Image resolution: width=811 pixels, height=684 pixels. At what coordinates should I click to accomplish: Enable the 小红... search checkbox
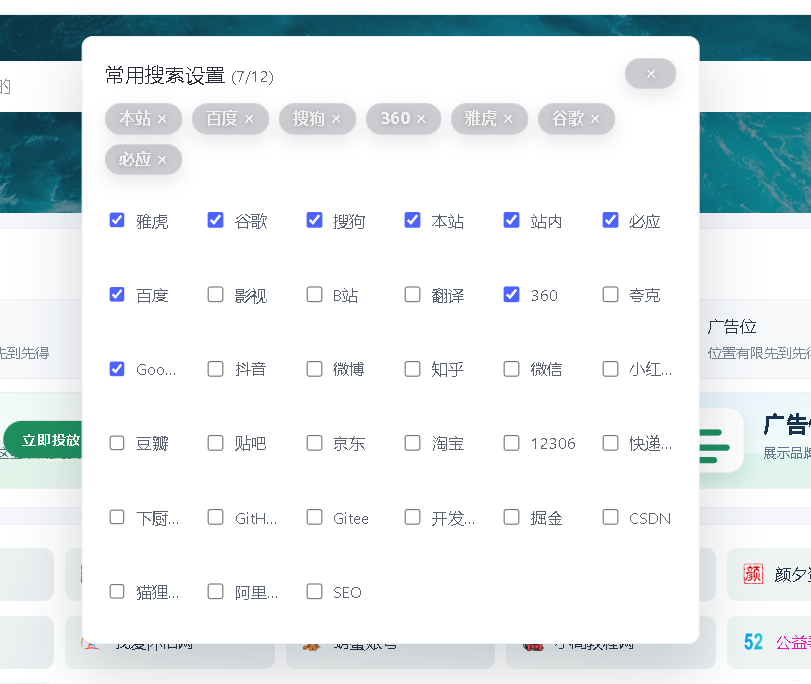click(610, 369)
